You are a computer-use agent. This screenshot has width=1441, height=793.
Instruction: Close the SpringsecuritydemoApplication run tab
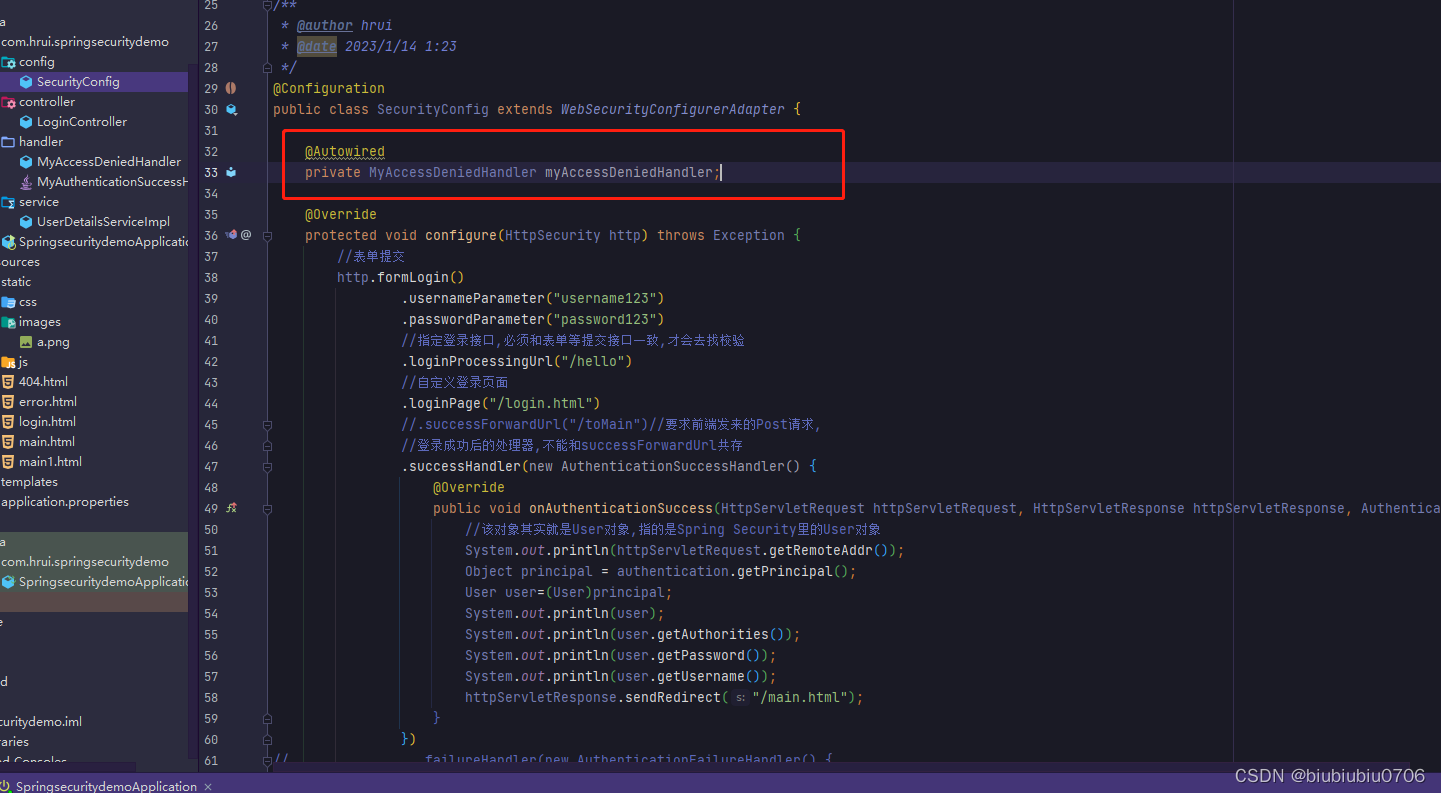point(208,787)
